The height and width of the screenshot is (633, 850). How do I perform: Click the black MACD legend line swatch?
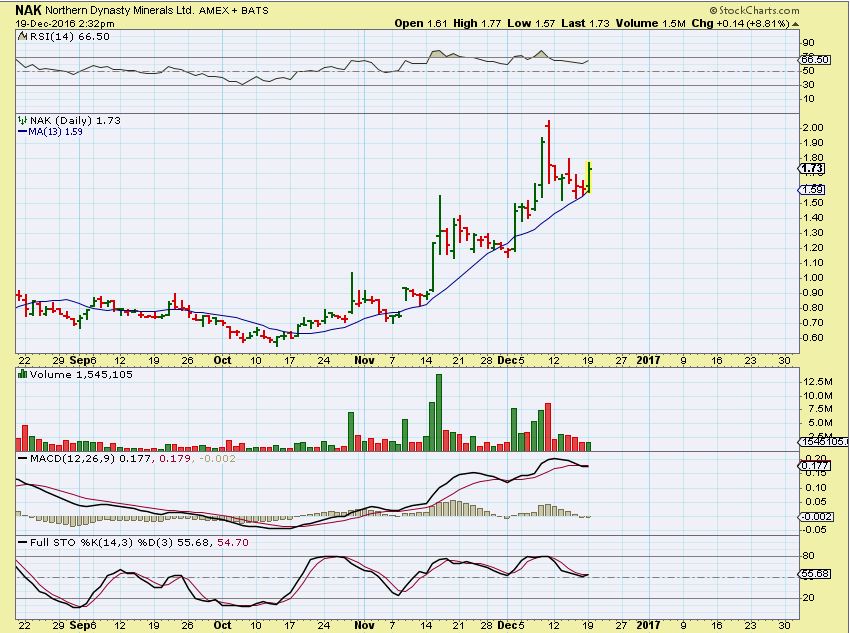(22, 458)
